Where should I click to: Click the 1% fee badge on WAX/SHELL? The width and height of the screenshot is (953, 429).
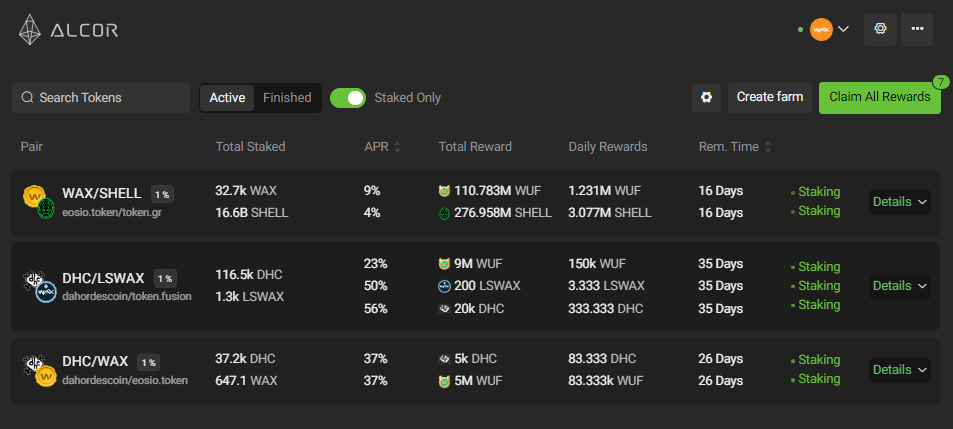click(x=162, y=194)
